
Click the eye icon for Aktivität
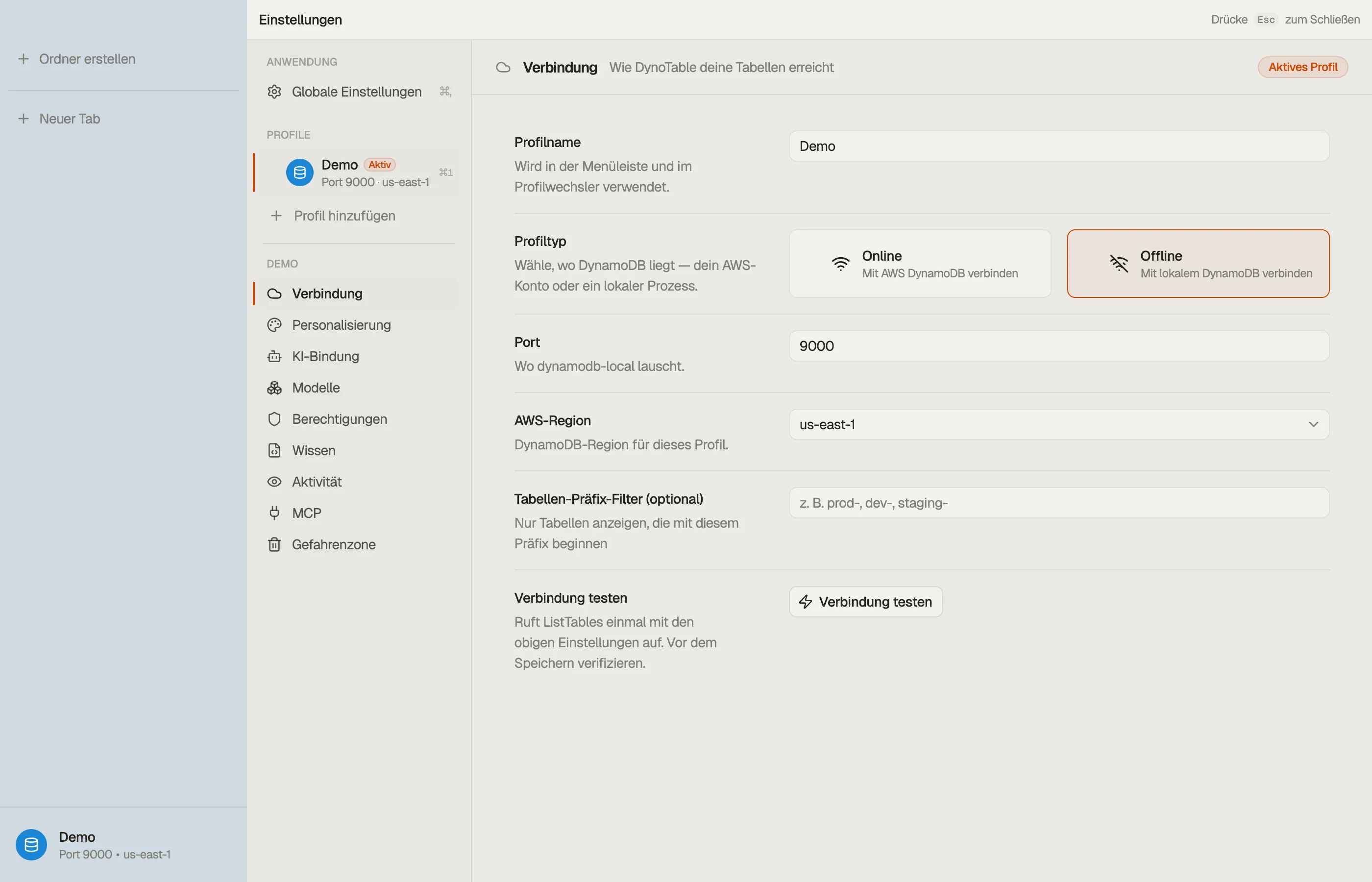tap(274, 482)
